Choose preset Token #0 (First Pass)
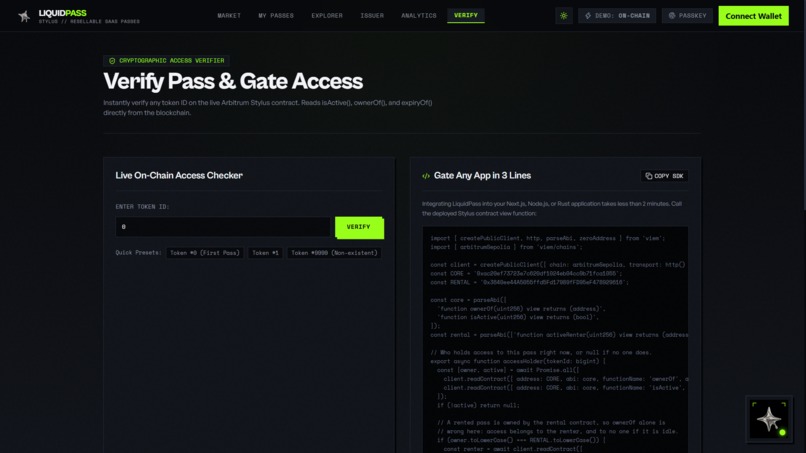Image resolution: width=806 pixels, height=453 pixels. pos(205,253)
